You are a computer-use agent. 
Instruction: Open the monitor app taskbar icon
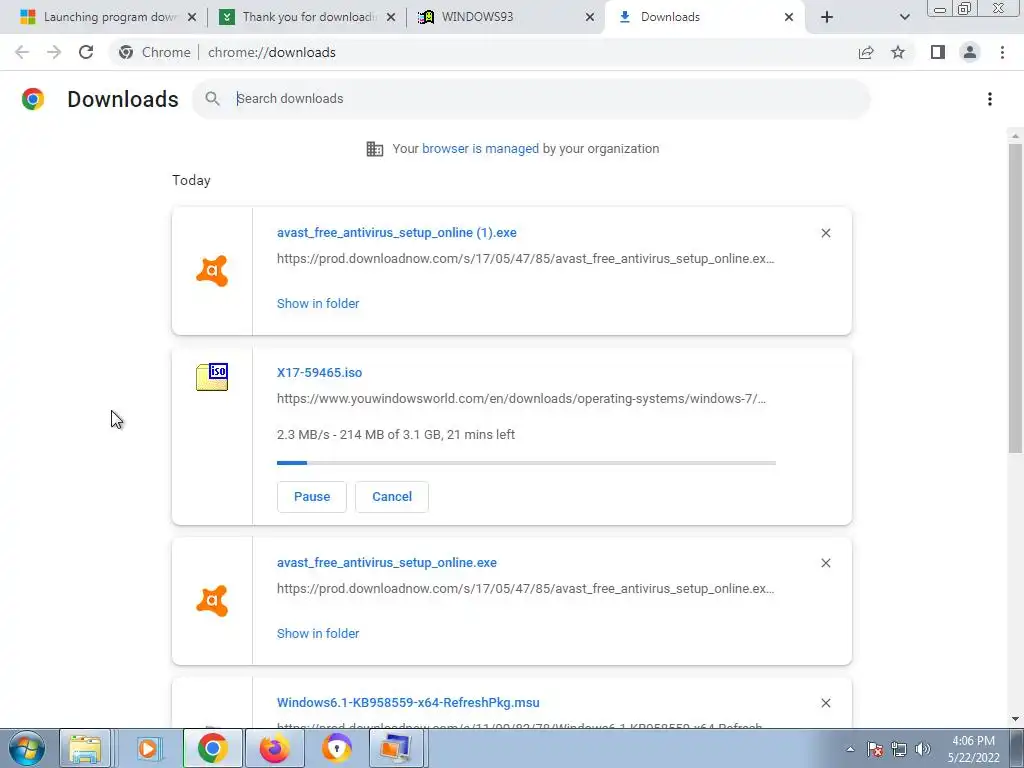[x=398, y=748]
